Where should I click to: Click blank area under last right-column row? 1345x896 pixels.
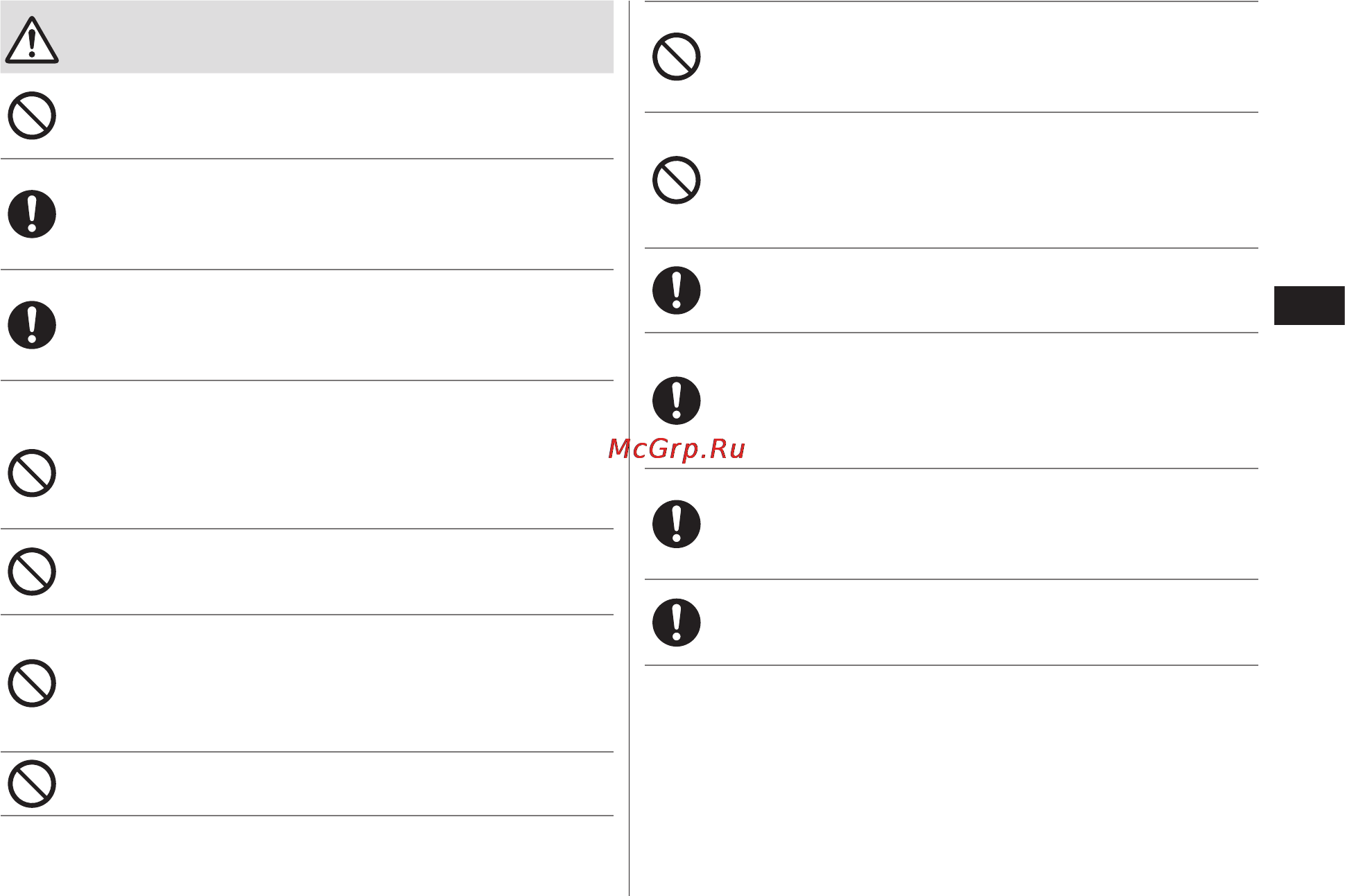(x=951, y=780)
